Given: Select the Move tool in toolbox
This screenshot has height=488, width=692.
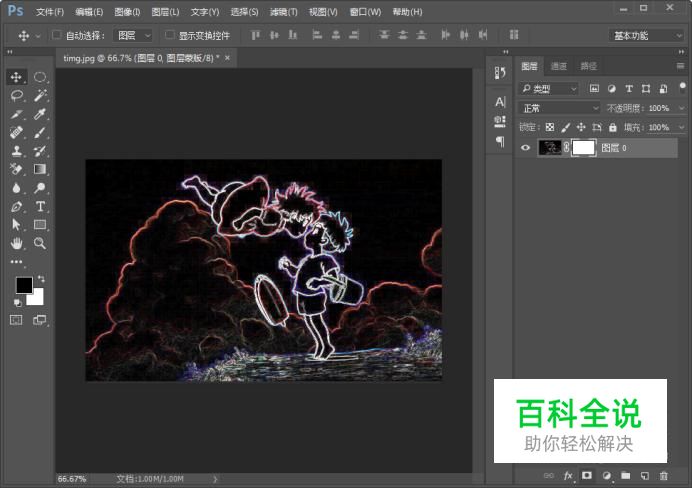Looking at the screenshot, I should pyautogui.click(x=16, y=77).
